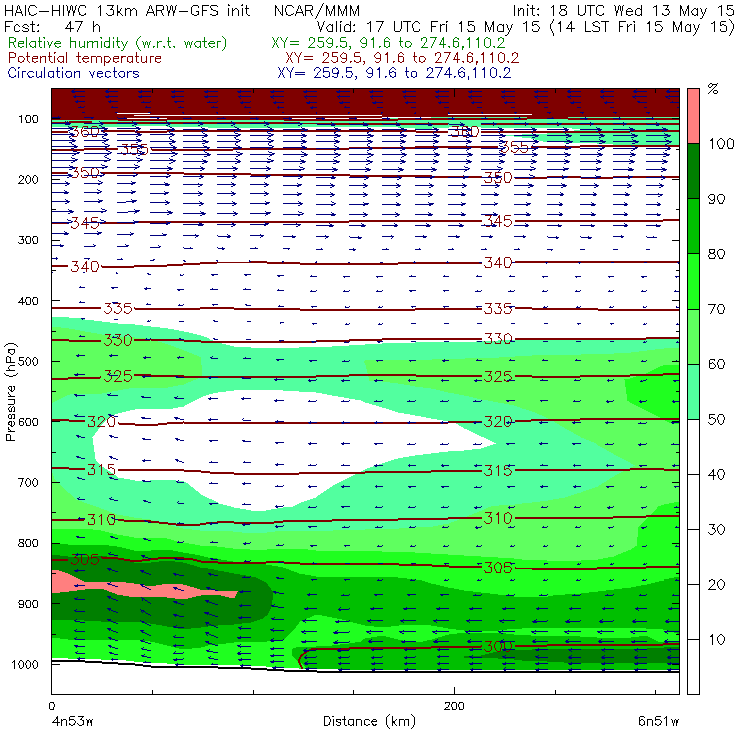Click the 200 tick on distance axis
Screen dimensions: 740x740
tap(454, 706)
